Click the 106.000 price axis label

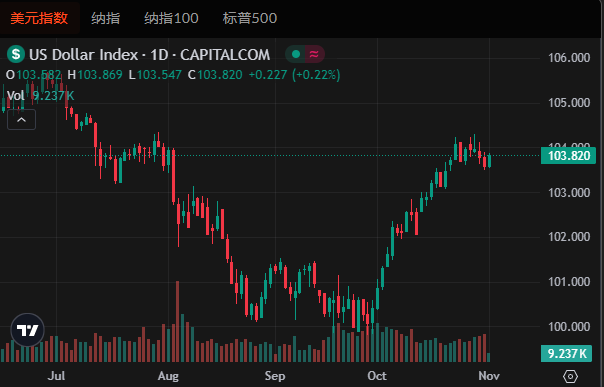[x=569, y=58]
